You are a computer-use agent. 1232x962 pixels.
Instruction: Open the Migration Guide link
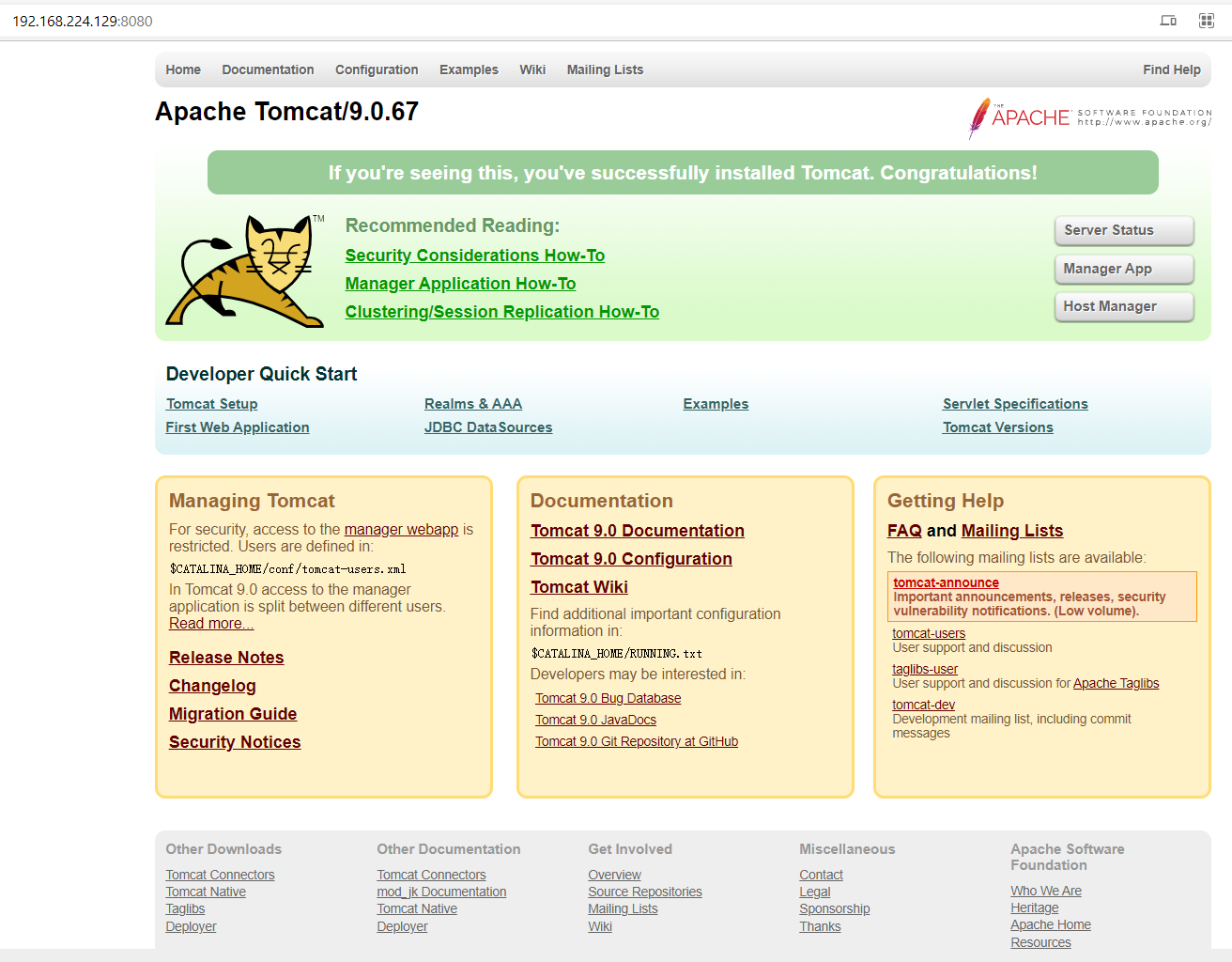point(233,714)
